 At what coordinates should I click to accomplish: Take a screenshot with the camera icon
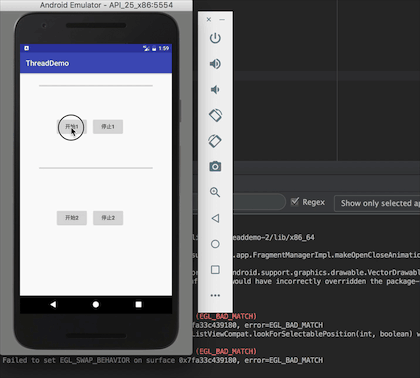(215, 166)
